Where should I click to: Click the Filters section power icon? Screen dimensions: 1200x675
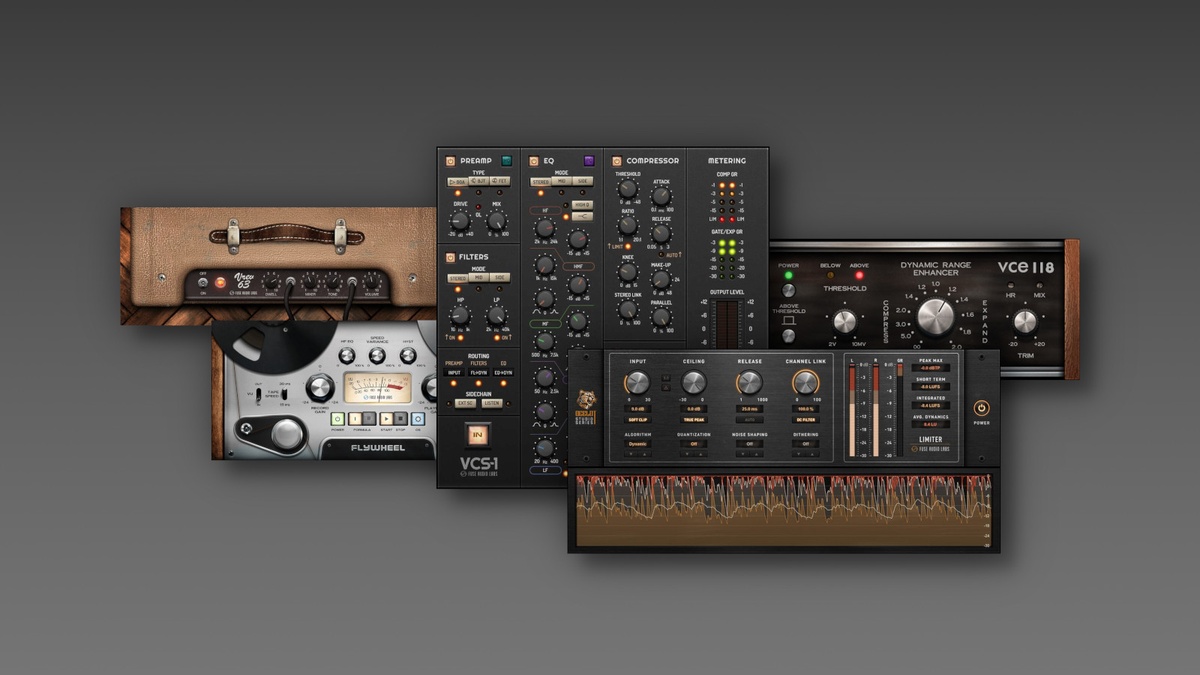click(450, 257)
